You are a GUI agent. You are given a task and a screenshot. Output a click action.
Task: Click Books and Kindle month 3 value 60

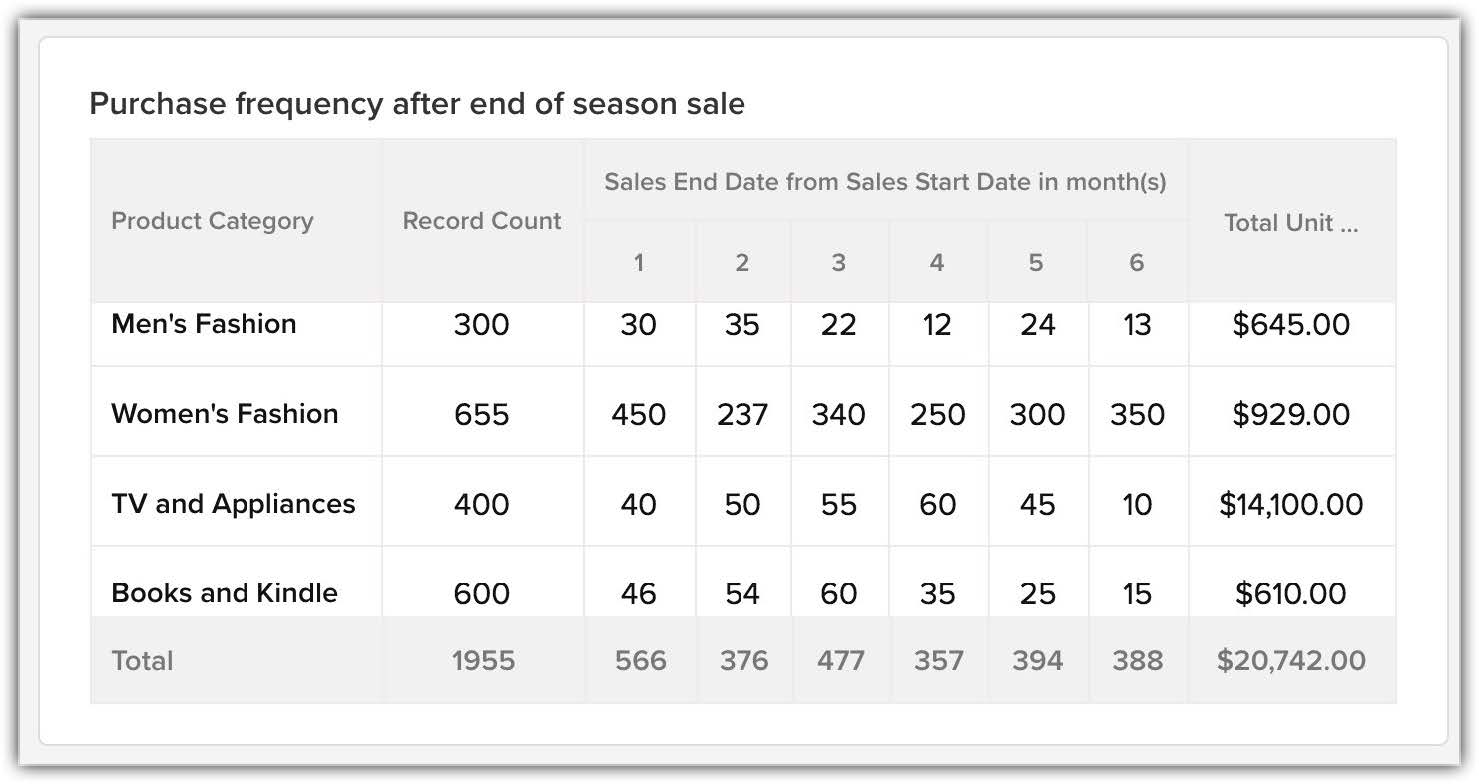click(838, 593)
